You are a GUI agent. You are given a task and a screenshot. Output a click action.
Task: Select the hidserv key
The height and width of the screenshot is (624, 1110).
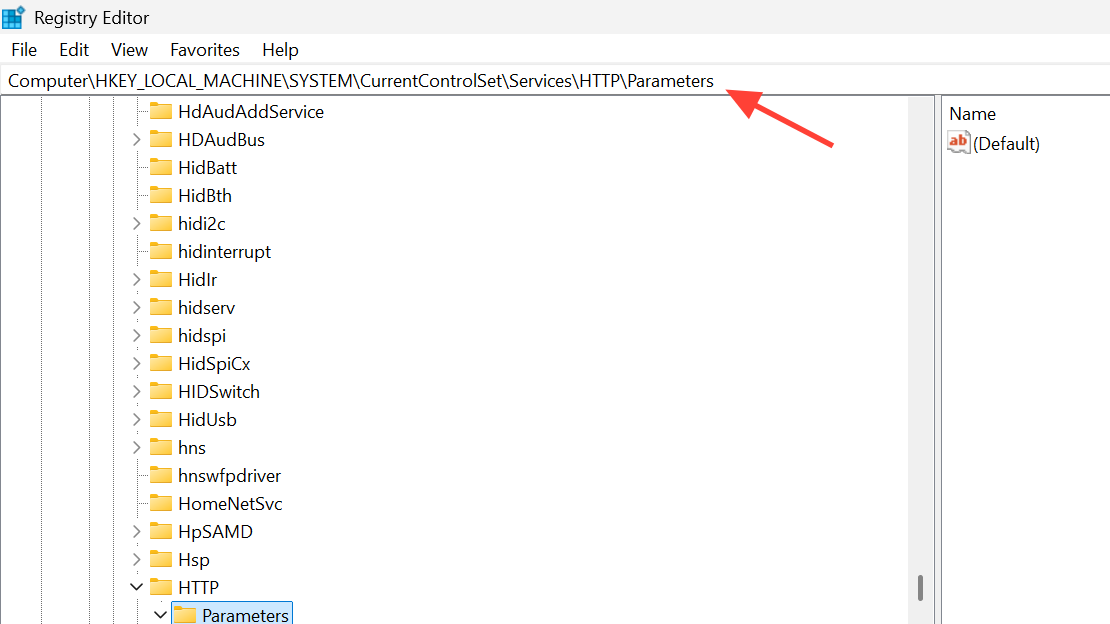coord(206,307)
